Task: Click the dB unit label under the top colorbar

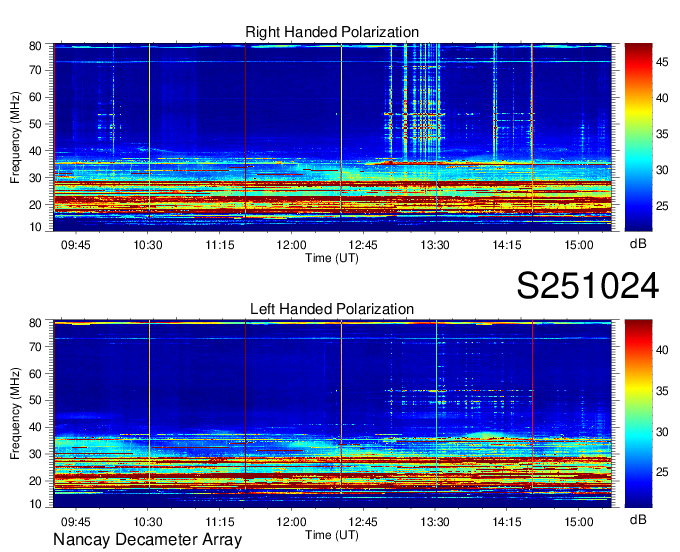Action: pyautogui.click(x=638, y=244)
